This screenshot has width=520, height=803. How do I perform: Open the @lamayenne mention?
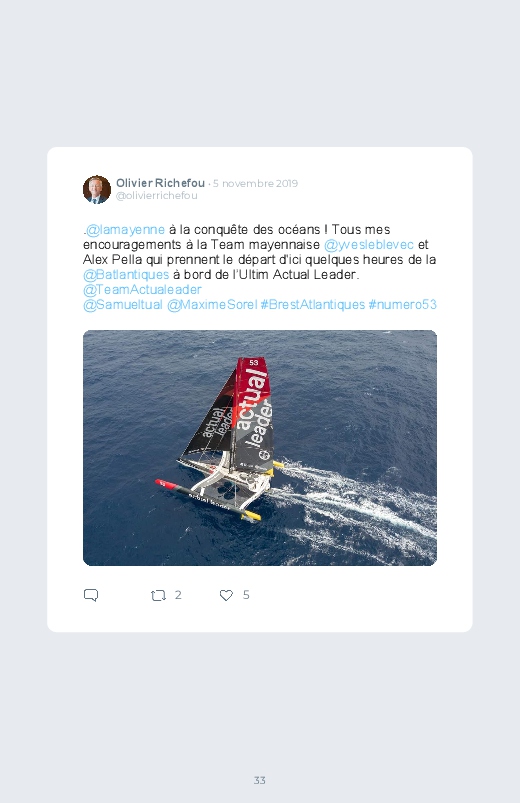tap(125, 229)
